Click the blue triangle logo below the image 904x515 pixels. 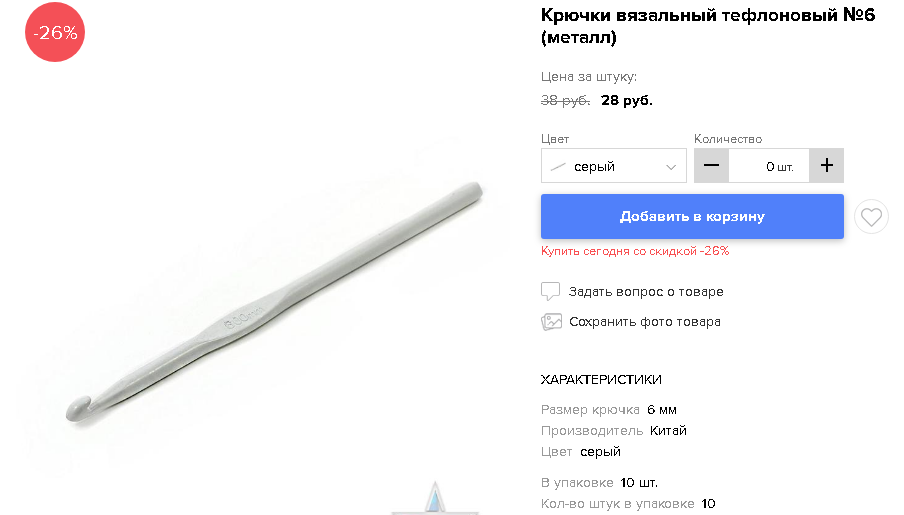coord(435,498)
